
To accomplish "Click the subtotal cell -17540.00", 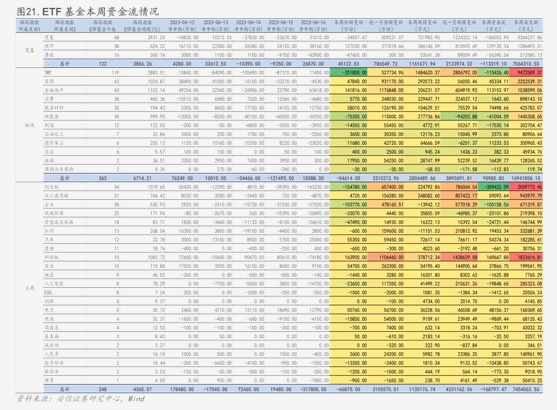I will (215, 389).
